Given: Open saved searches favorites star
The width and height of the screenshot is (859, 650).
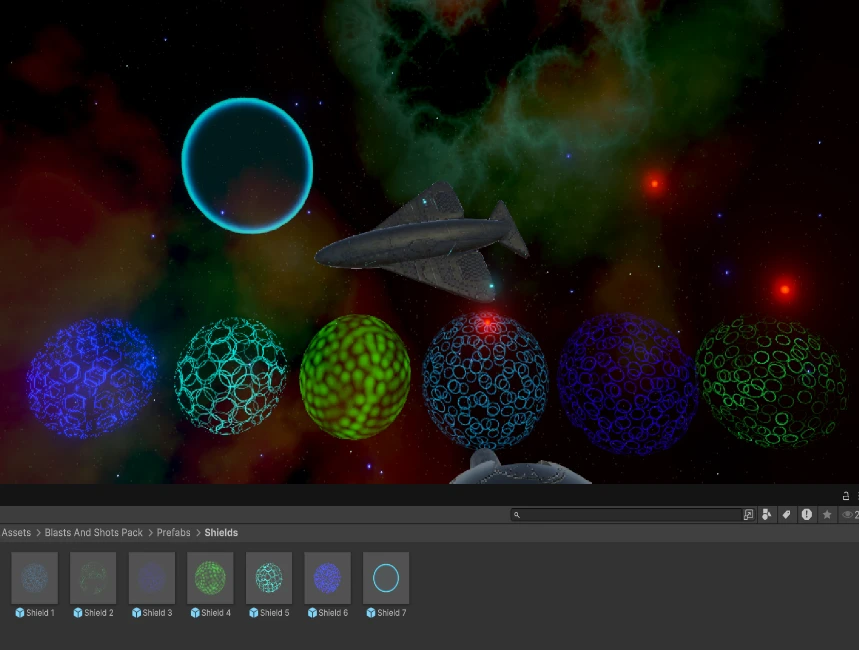Looking at the screenshot, I should click(x=827, y=515).
